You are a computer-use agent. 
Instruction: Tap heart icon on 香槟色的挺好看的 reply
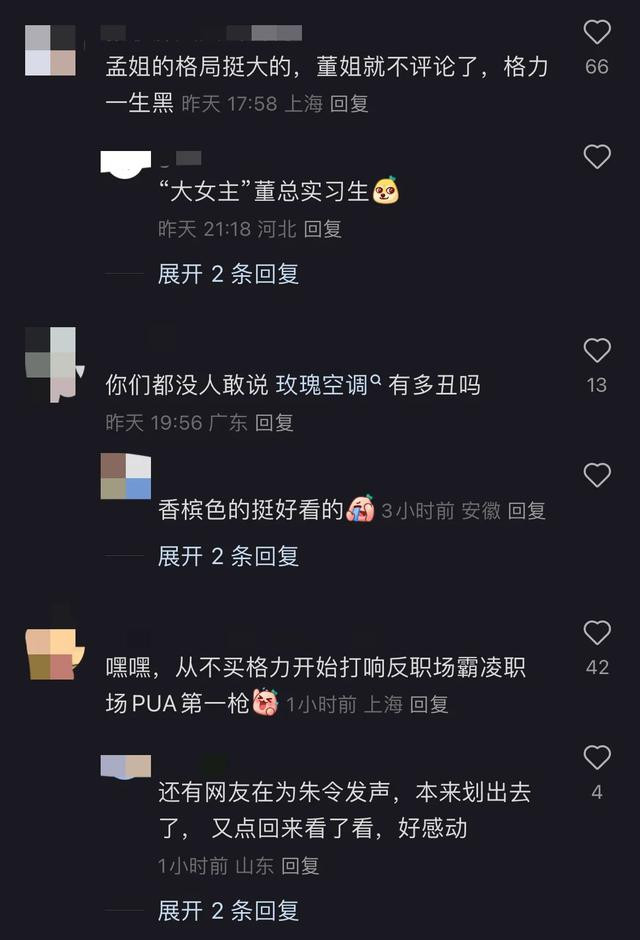(597, 475)
